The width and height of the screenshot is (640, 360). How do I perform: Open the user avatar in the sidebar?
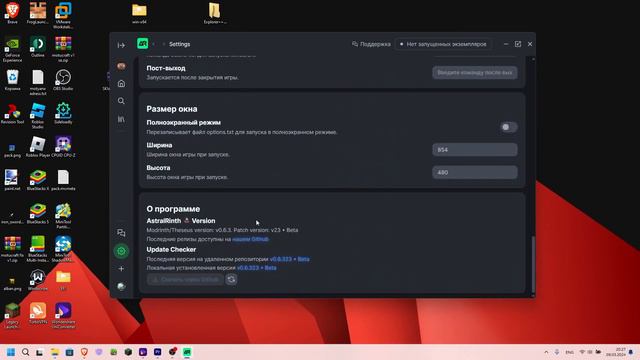[121, 66]
